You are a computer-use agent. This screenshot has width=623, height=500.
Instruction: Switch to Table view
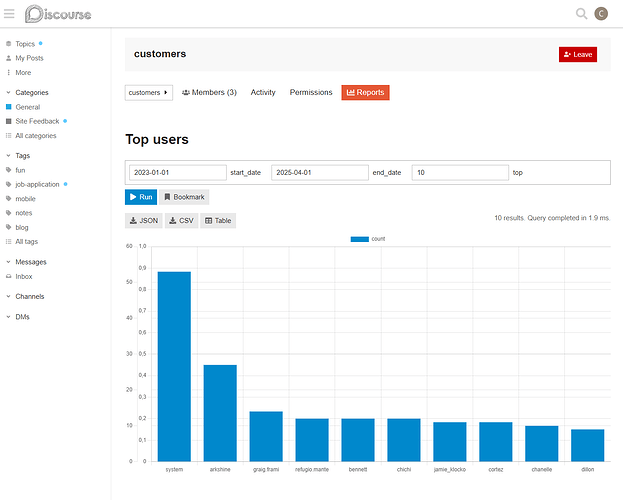click(218, 221)
